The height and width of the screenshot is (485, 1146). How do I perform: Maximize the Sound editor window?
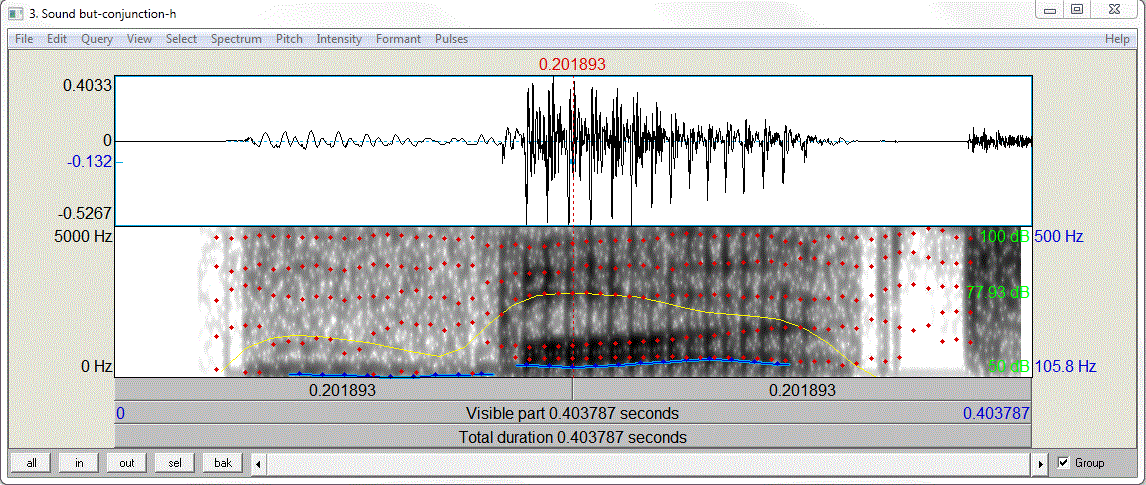pyautogui.click(x=1077, y=10)
